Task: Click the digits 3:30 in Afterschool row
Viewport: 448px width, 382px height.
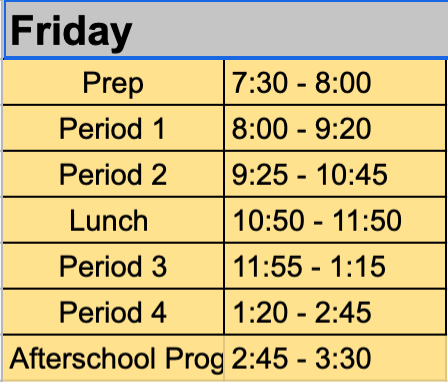Action: (343, 359)
